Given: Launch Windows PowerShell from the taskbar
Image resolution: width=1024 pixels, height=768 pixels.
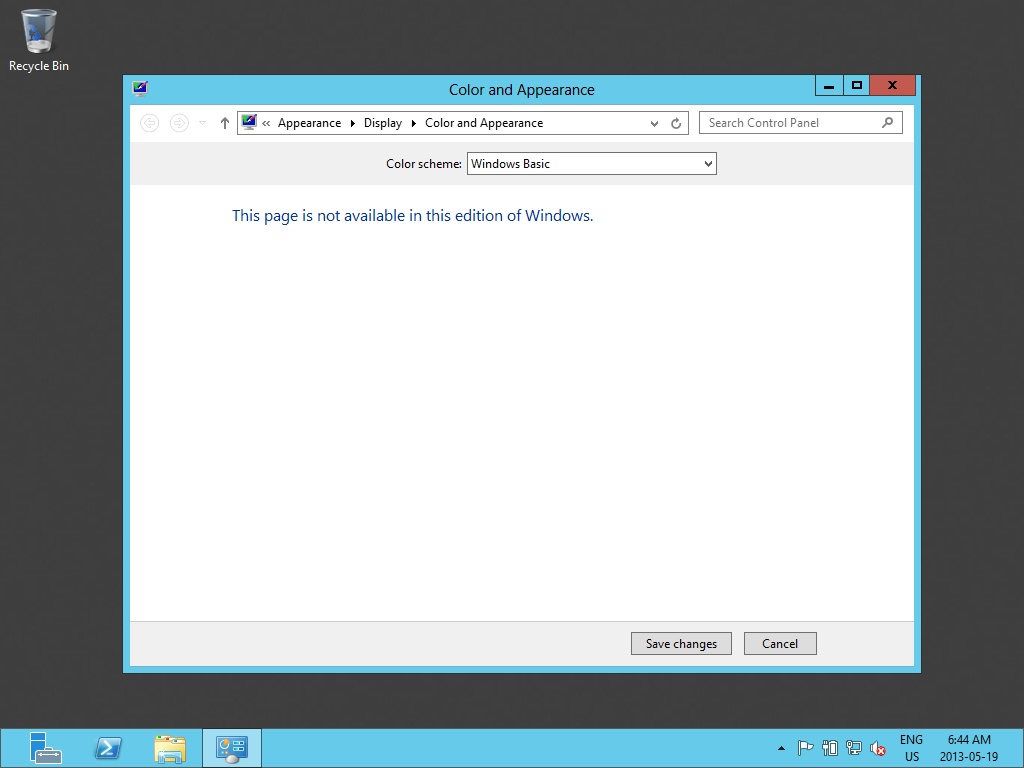Looking at the screenshot, I should (x=108, y=748).
